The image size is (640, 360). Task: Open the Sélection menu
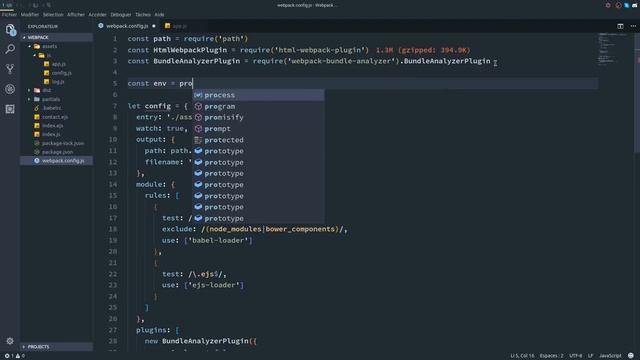pos(53,15)
